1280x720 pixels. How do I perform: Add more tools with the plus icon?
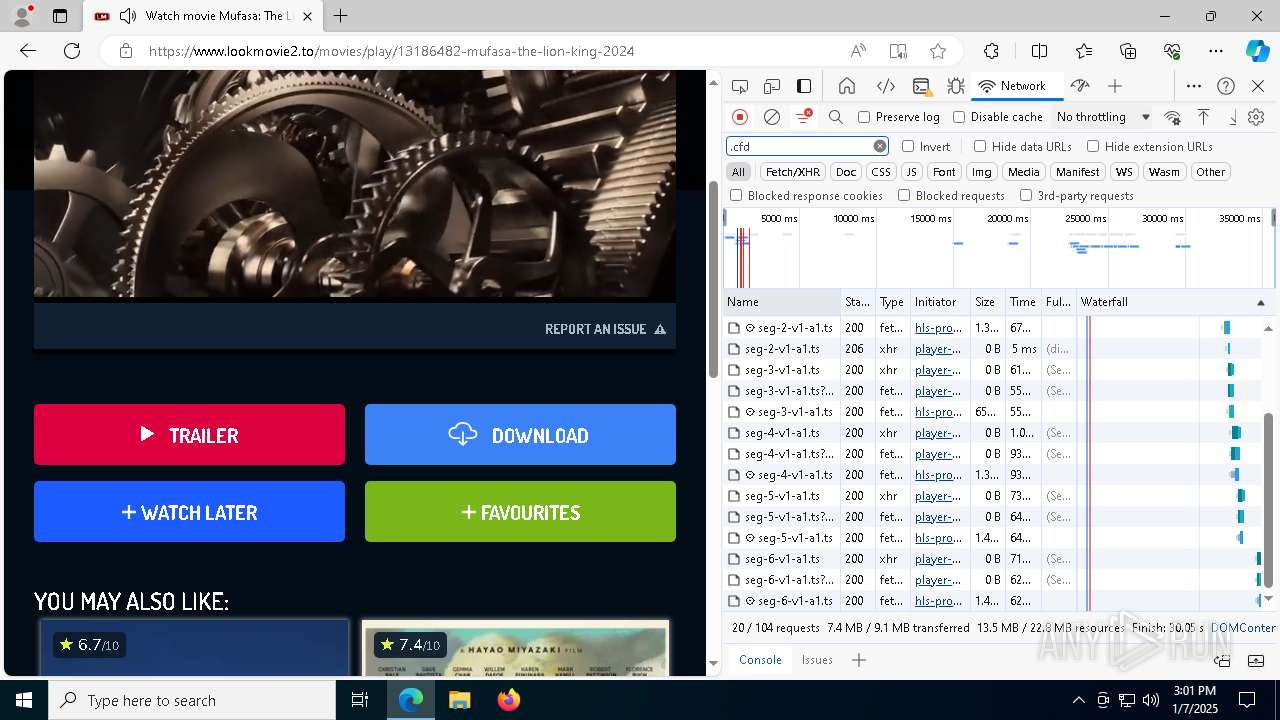coord(1115,86)
